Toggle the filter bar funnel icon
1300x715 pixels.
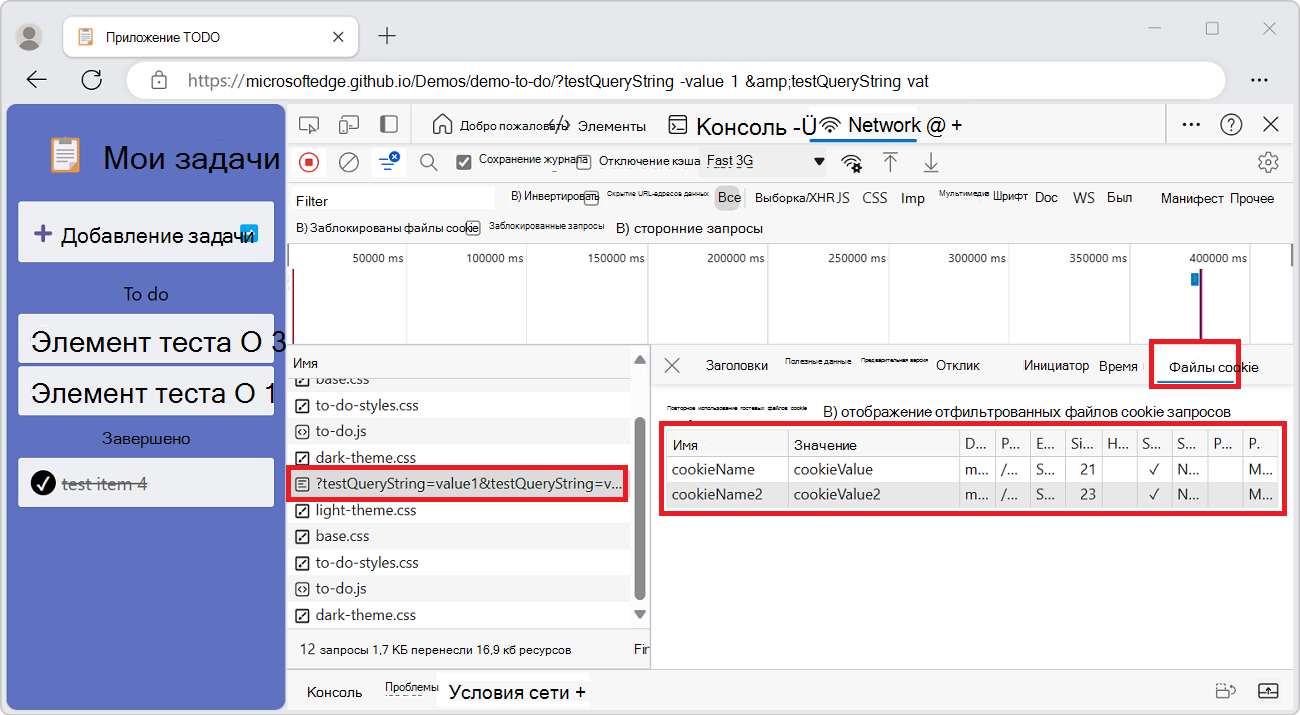click(x=388, y=161)
